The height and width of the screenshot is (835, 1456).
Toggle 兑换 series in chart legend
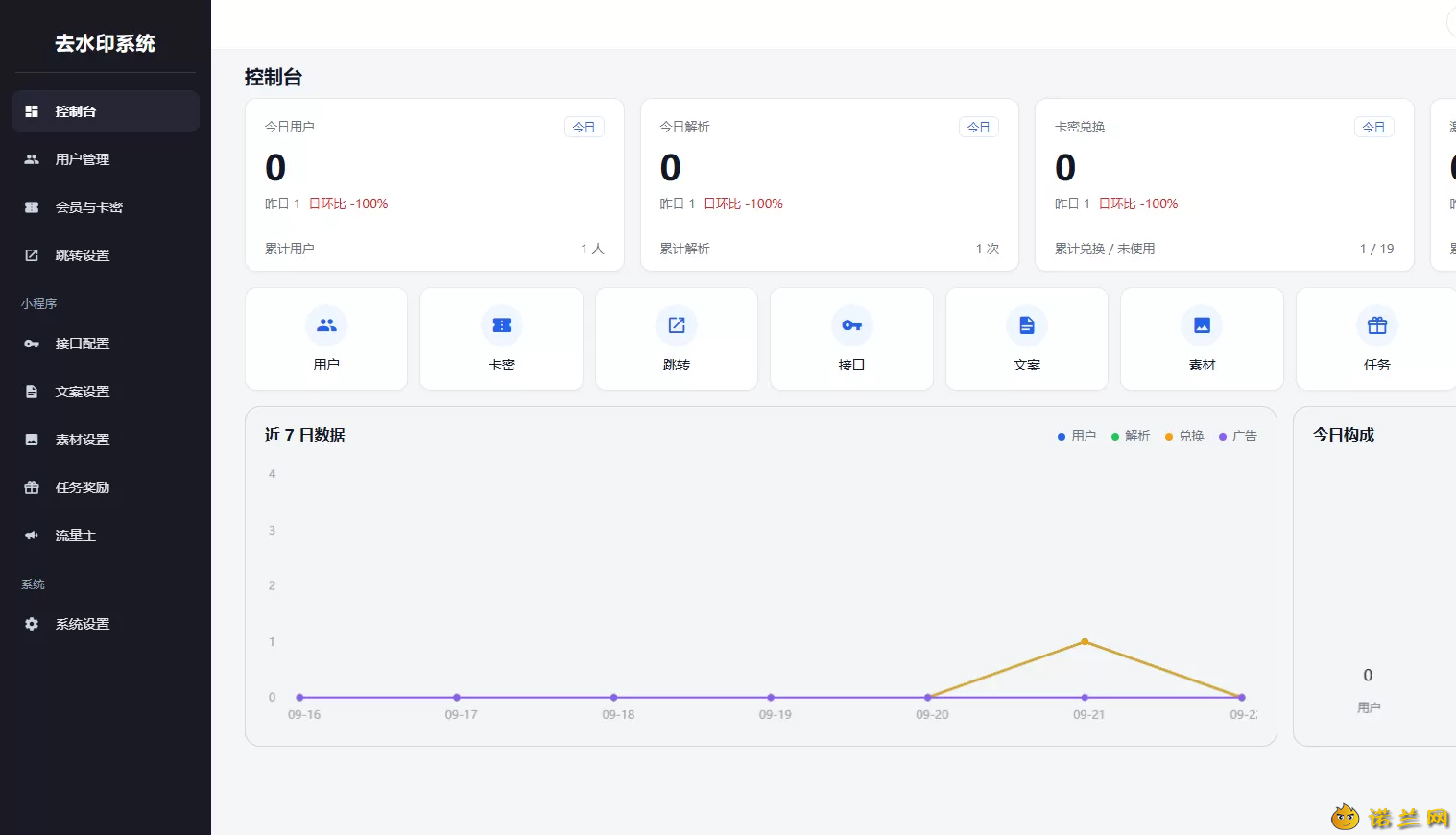coord(1184,436)
